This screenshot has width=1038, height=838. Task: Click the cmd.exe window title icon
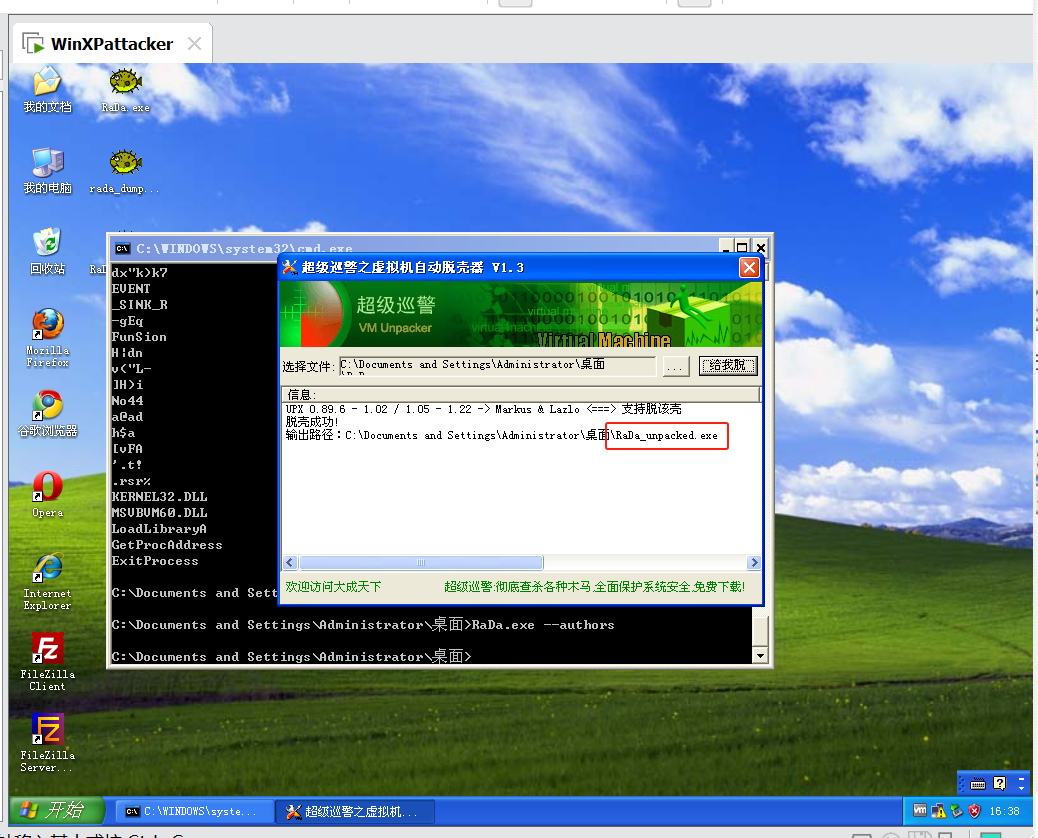[122, 249]
